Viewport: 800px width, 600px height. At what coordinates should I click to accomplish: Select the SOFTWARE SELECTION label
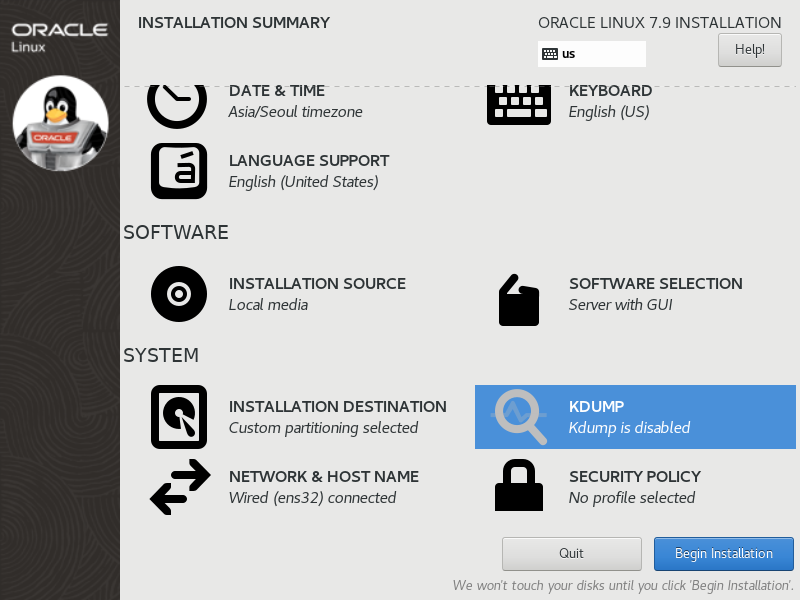[656, 284]
